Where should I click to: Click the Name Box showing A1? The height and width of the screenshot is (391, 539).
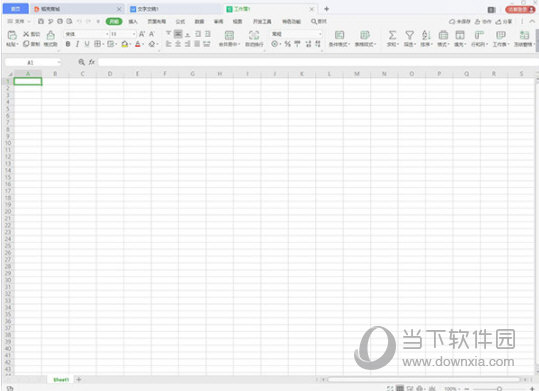pyautogui.click(x=33, y=62)
